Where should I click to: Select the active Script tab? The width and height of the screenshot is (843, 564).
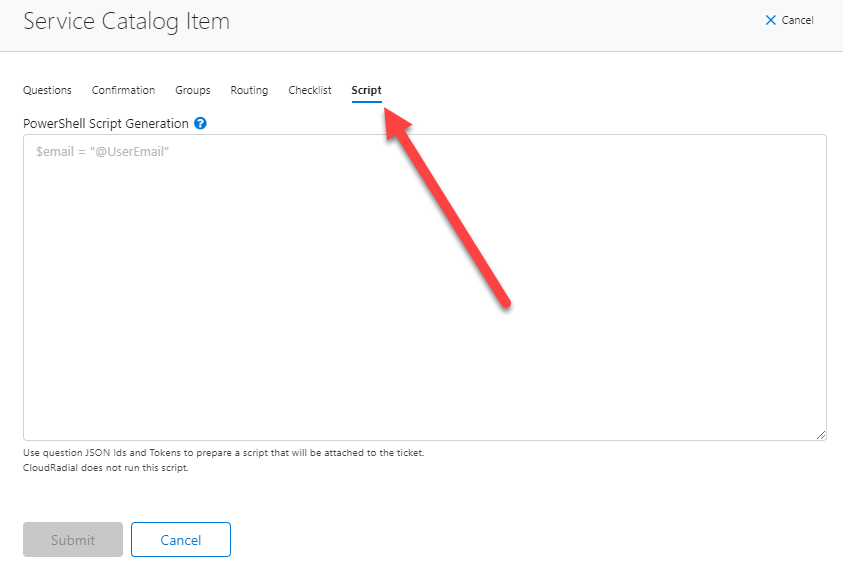pos(367,90)
